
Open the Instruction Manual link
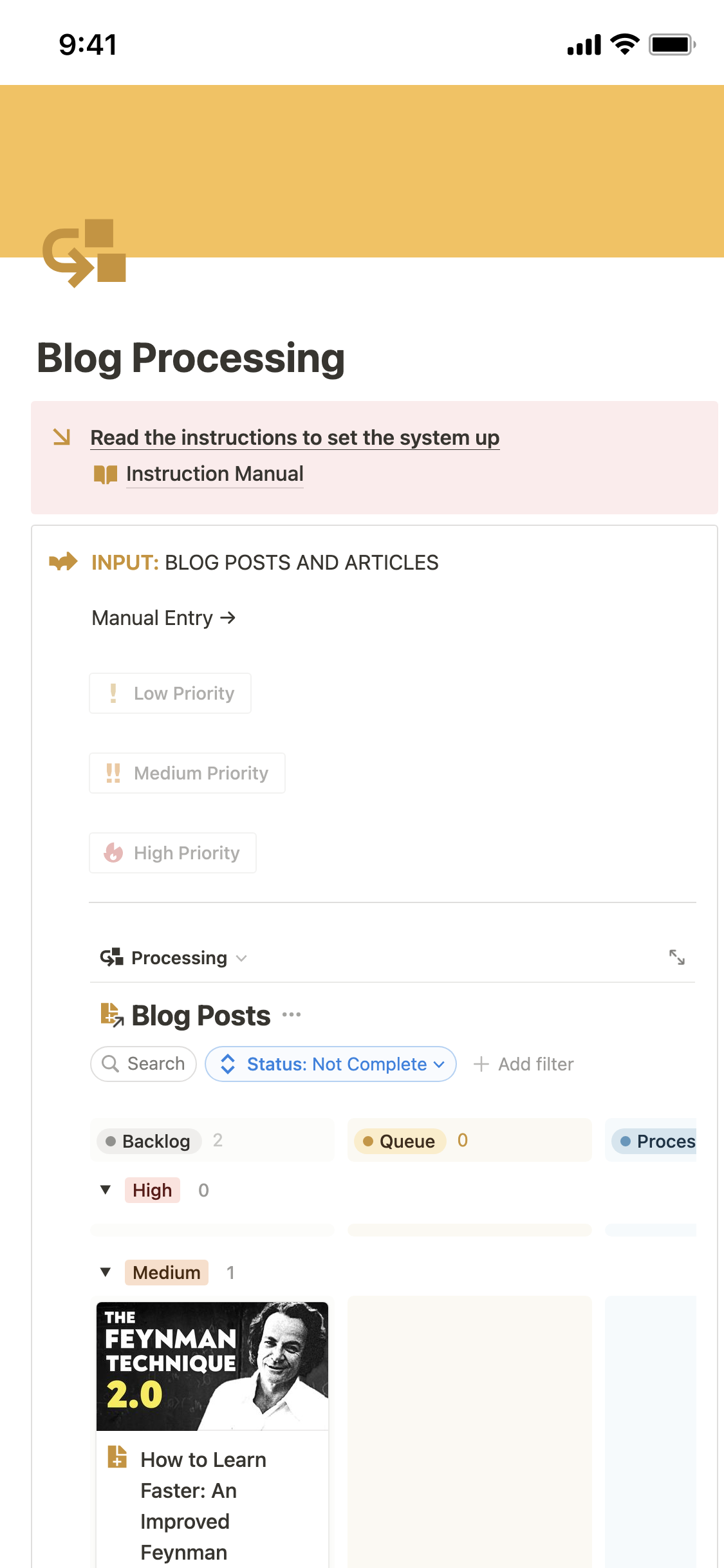[214, 474]
